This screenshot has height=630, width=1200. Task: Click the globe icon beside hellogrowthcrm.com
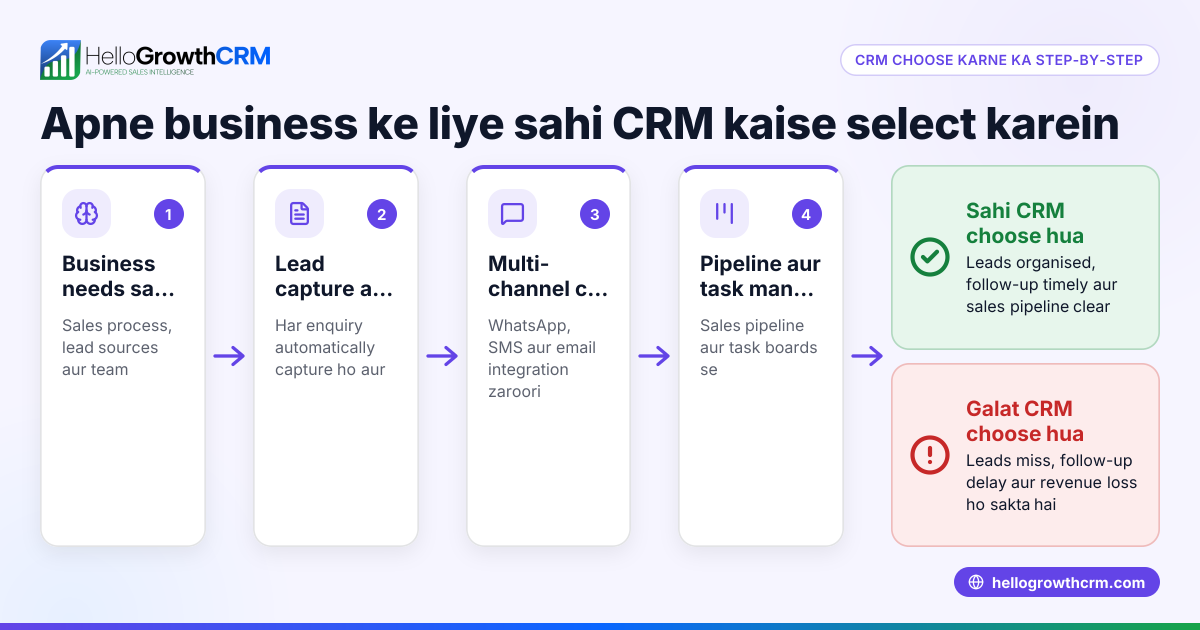(976, 583)
